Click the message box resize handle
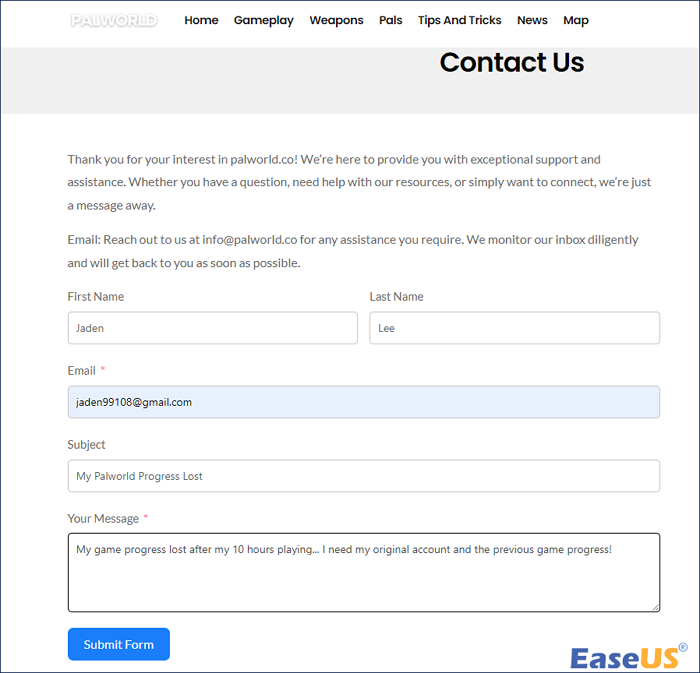Image resolution: width=700 pixels, height=673 pixels. click(654, 606)
